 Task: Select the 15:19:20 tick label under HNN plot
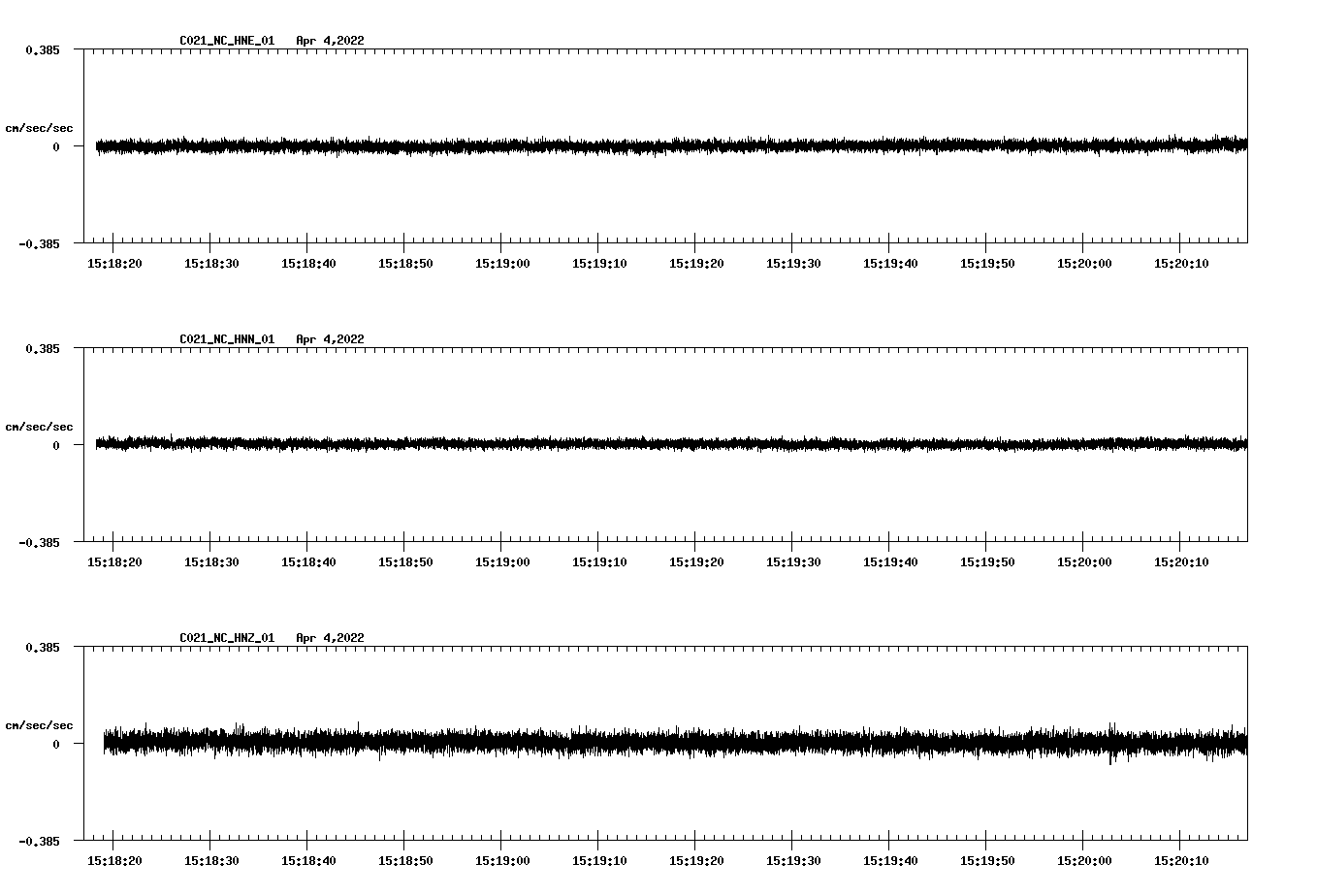(696, 562)
